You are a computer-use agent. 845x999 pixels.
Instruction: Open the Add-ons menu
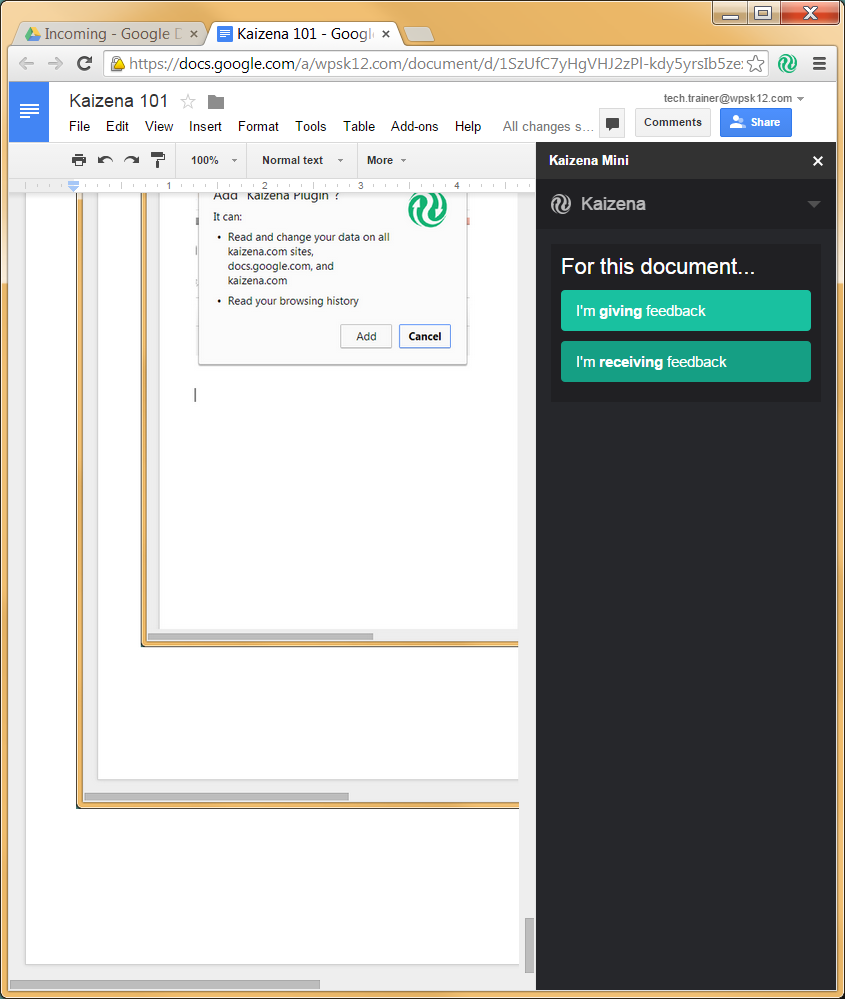[x=414, y=126]
